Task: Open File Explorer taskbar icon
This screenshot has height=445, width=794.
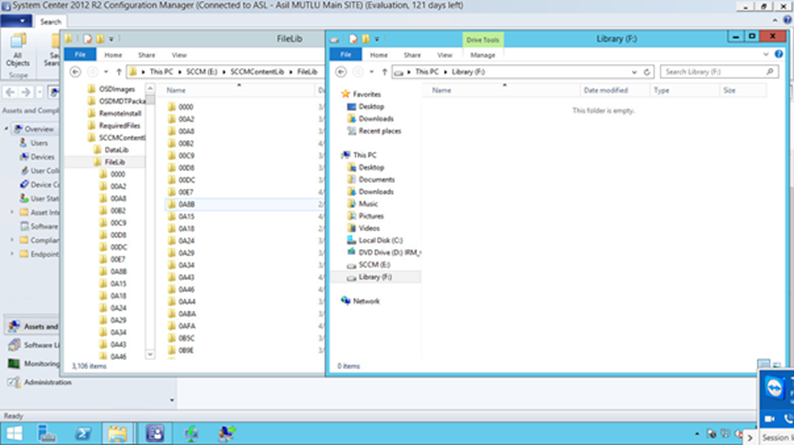Action: point(117,434)
